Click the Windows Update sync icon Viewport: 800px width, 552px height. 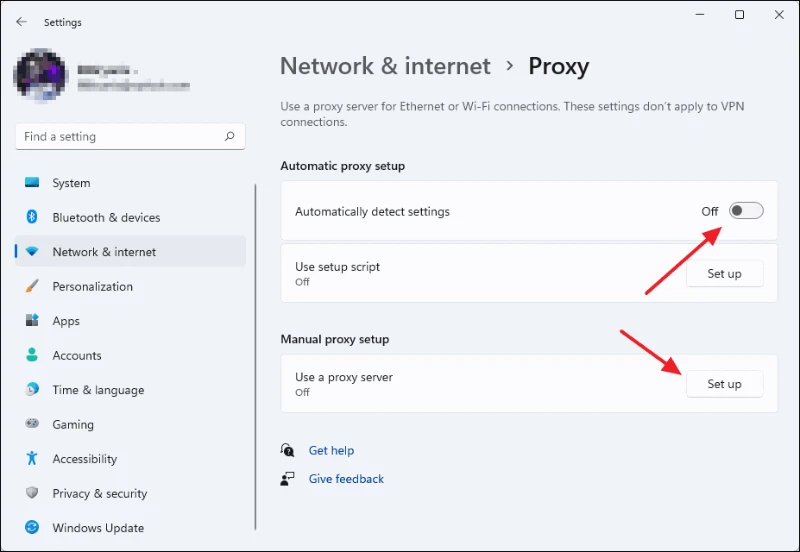(x=32, y=527)
